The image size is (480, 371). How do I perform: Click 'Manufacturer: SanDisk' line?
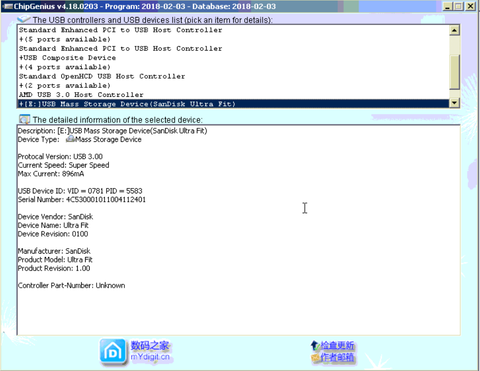[54, 251]
